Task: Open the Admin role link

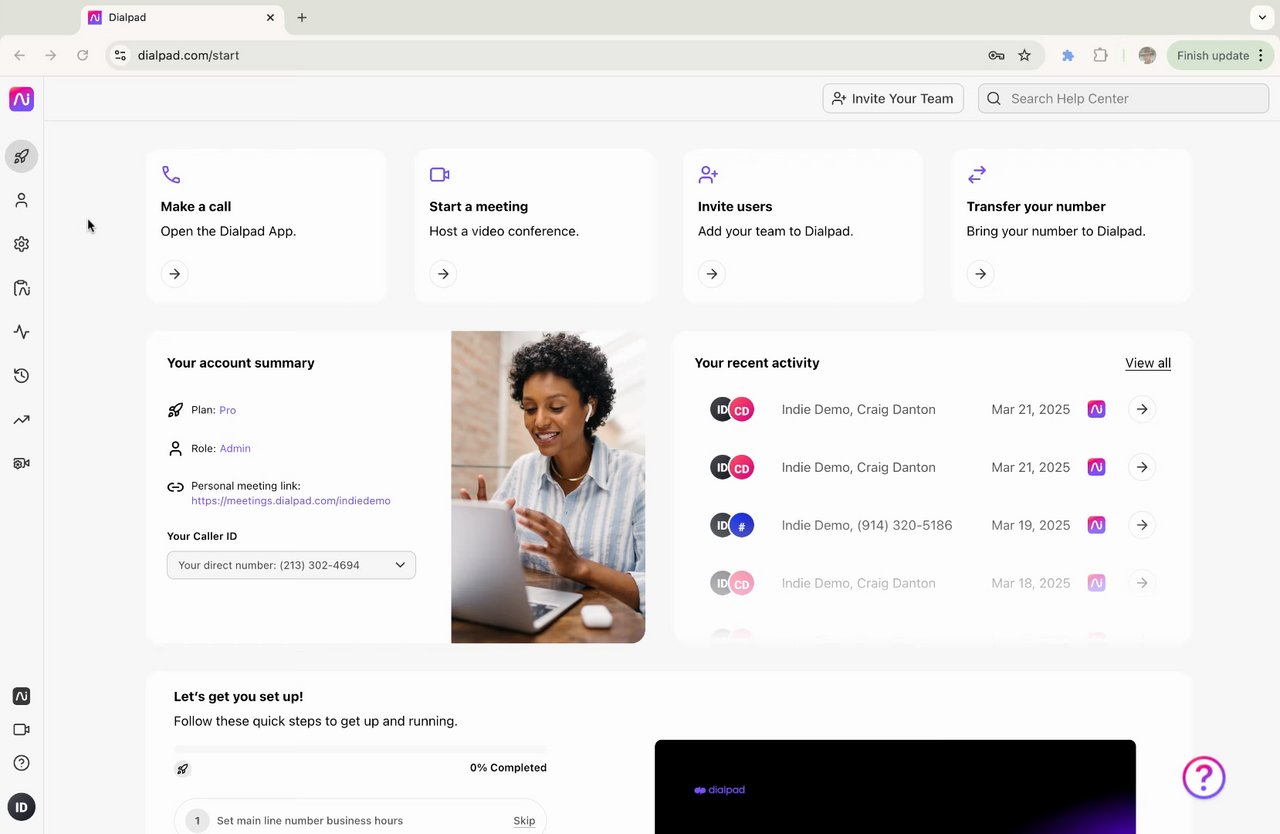Action: tap(235, 449)
